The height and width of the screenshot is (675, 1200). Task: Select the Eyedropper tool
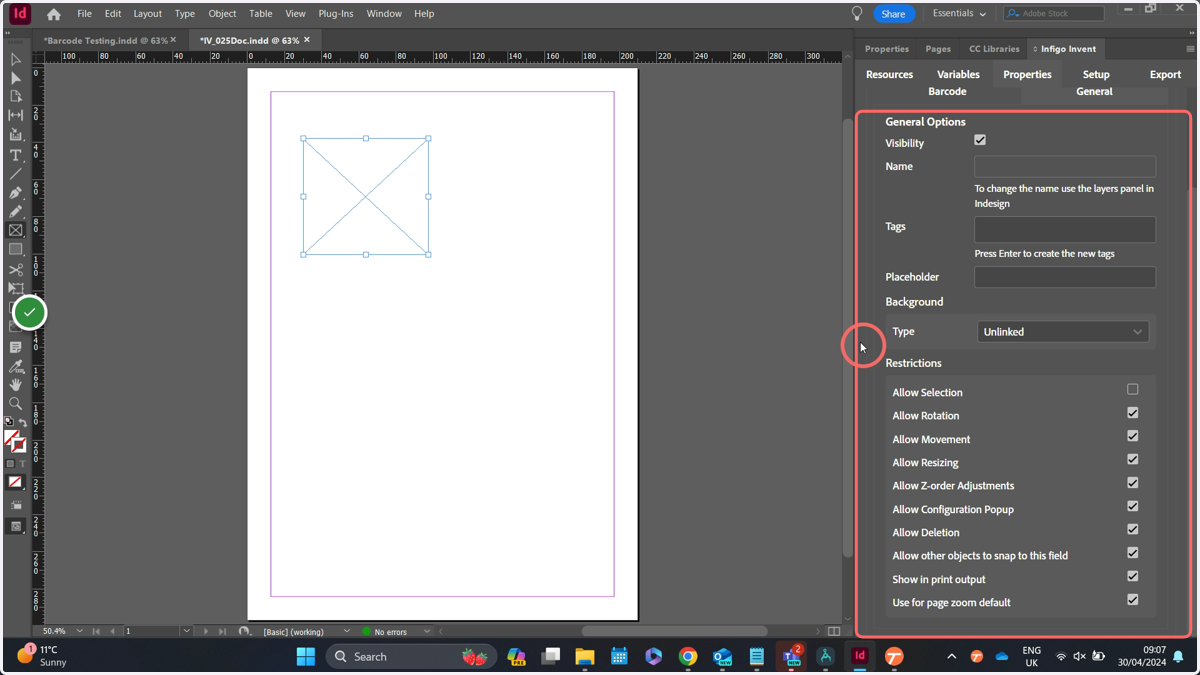click(16, 366)
